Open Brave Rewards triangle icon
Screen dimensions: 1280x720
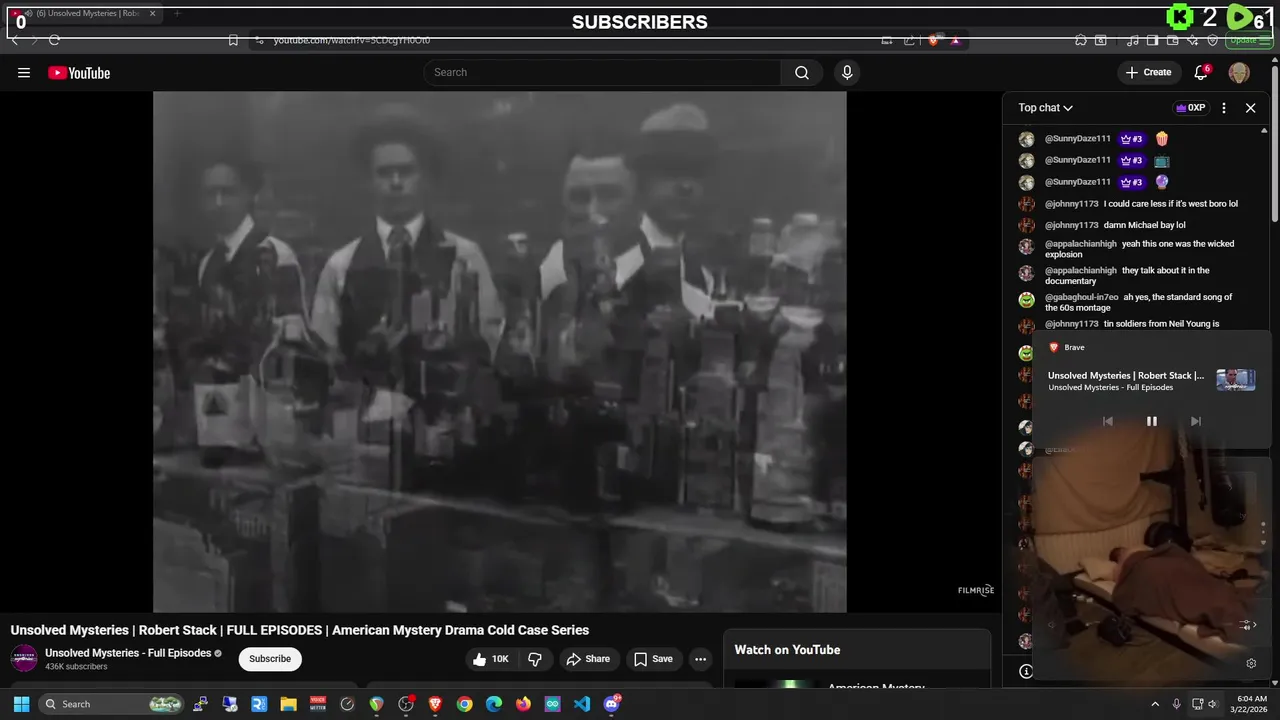955,40
